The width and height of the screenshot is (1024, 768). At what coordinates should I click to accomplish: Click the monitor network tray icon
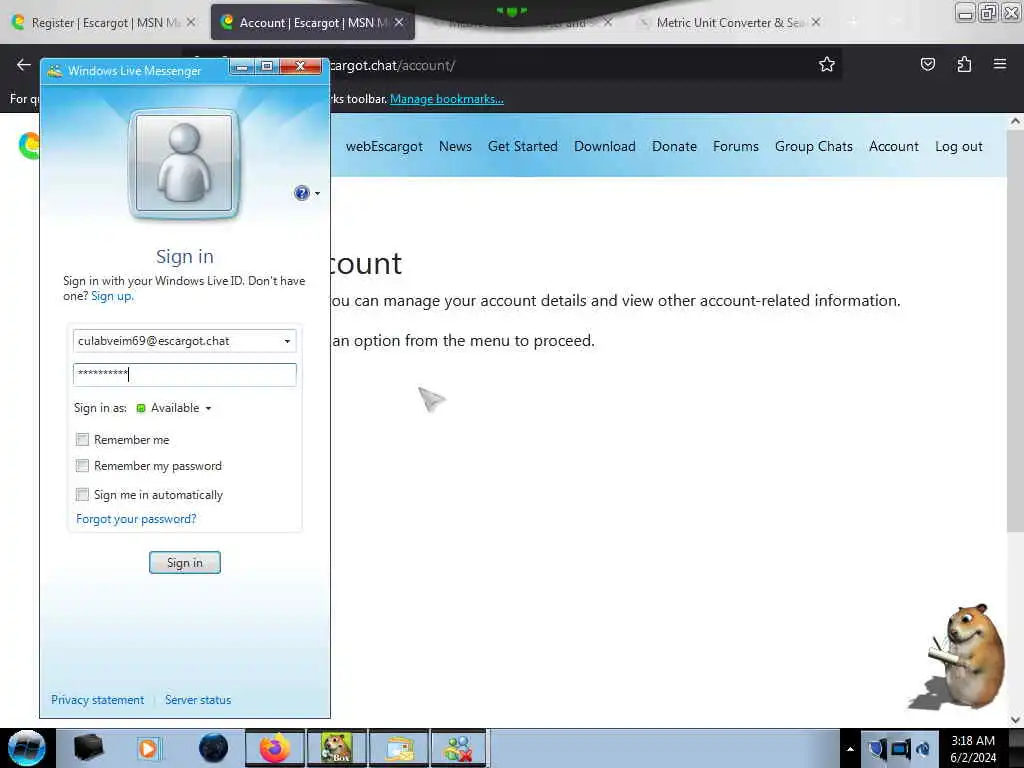pos(901,748)
